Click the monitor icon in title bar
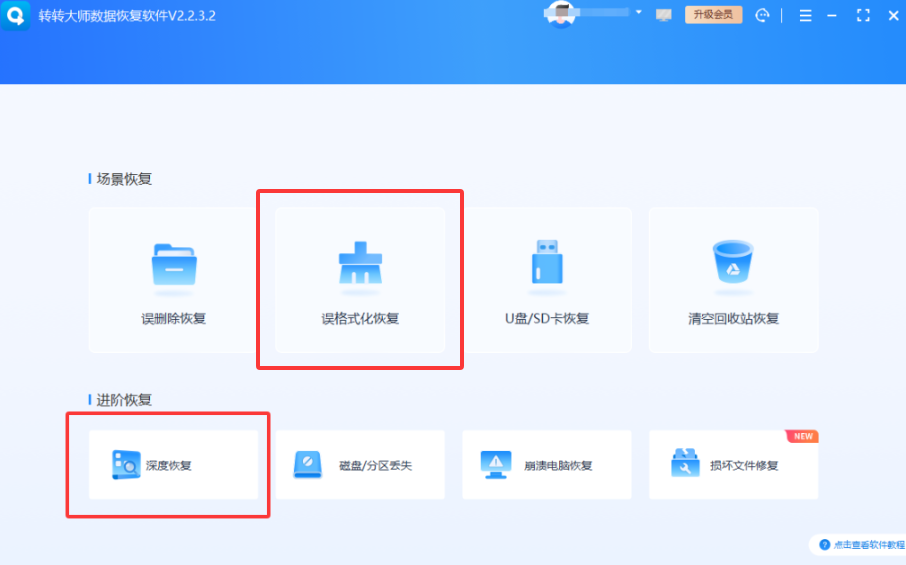Viewport: 906px width, 565px height. point(663,16)
